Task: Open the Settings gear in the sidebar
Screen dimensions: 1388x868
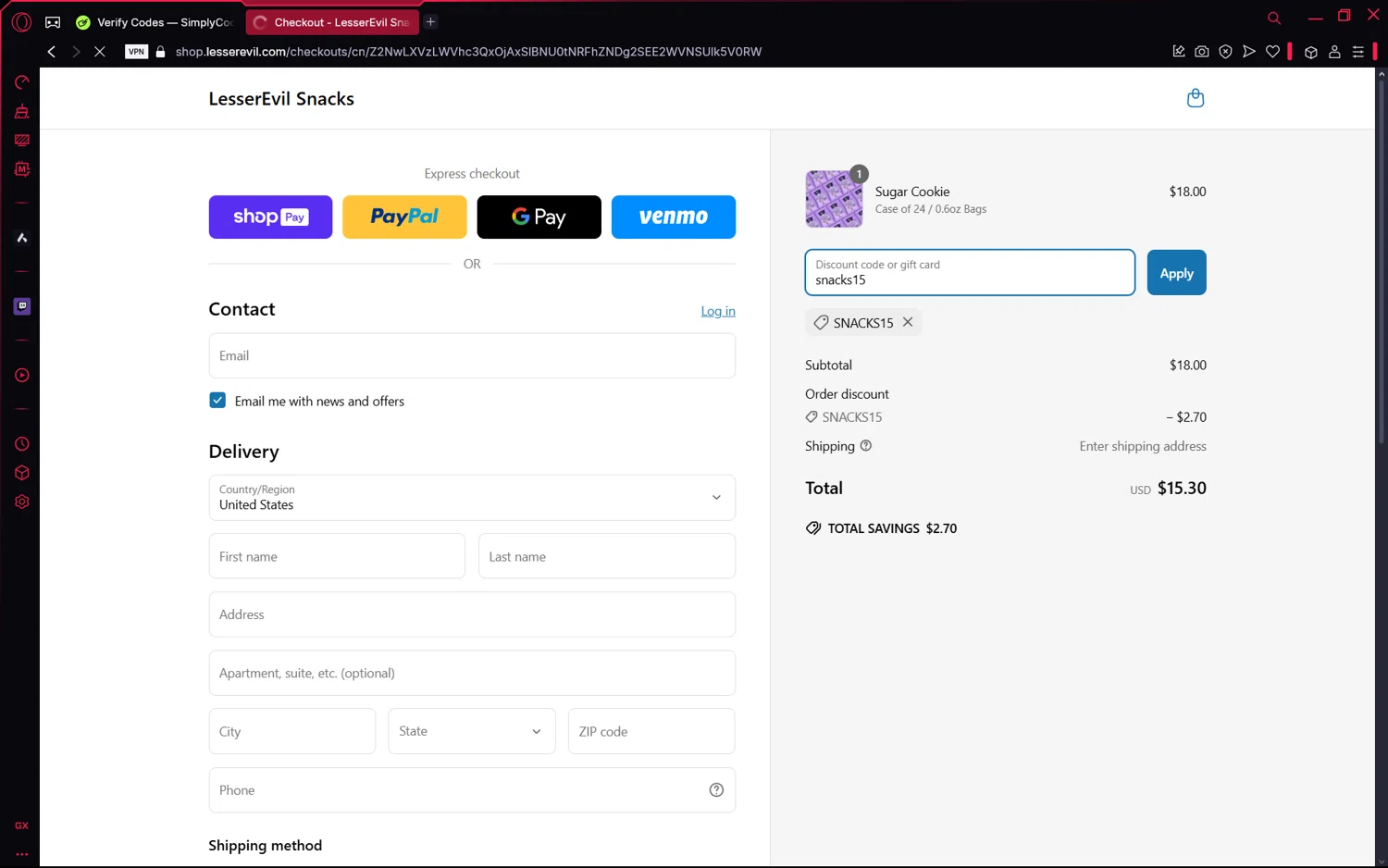Action: click(22, 502)
